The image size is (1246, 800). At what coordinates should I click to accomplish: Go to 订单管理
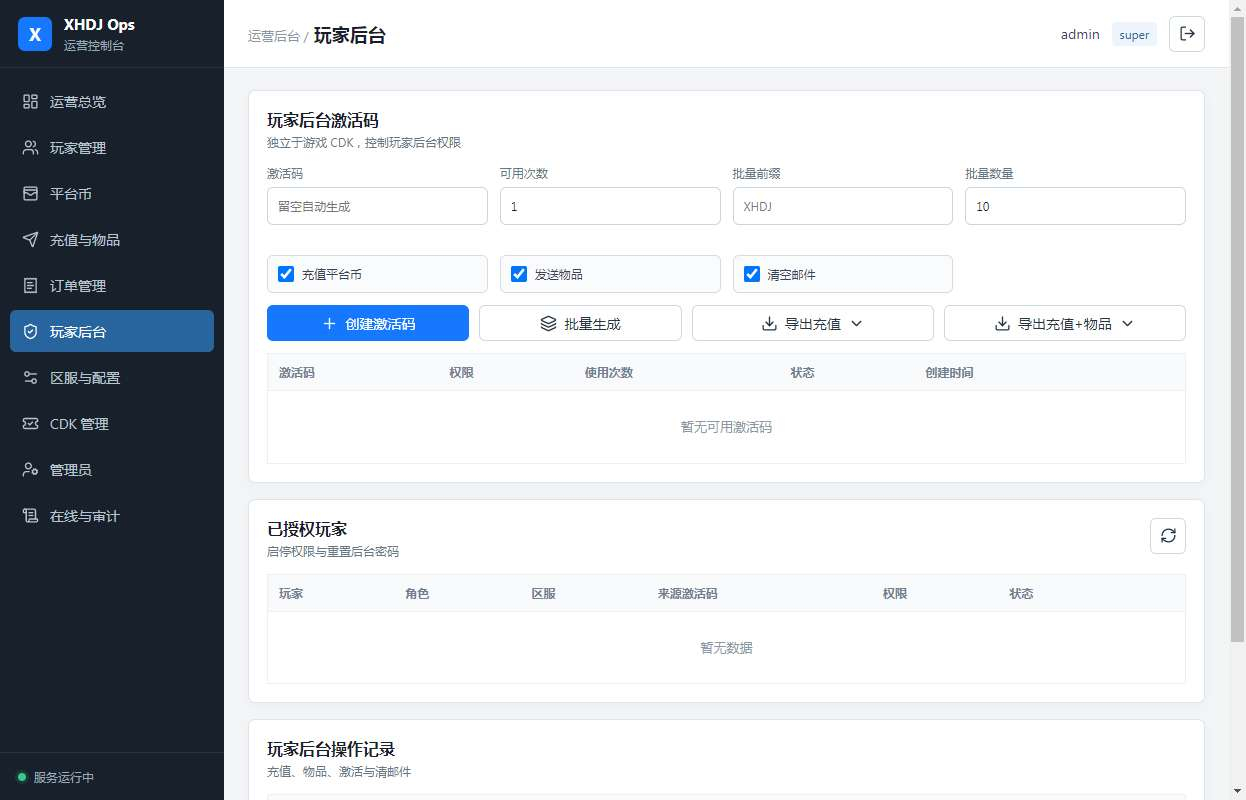(112, 286)
